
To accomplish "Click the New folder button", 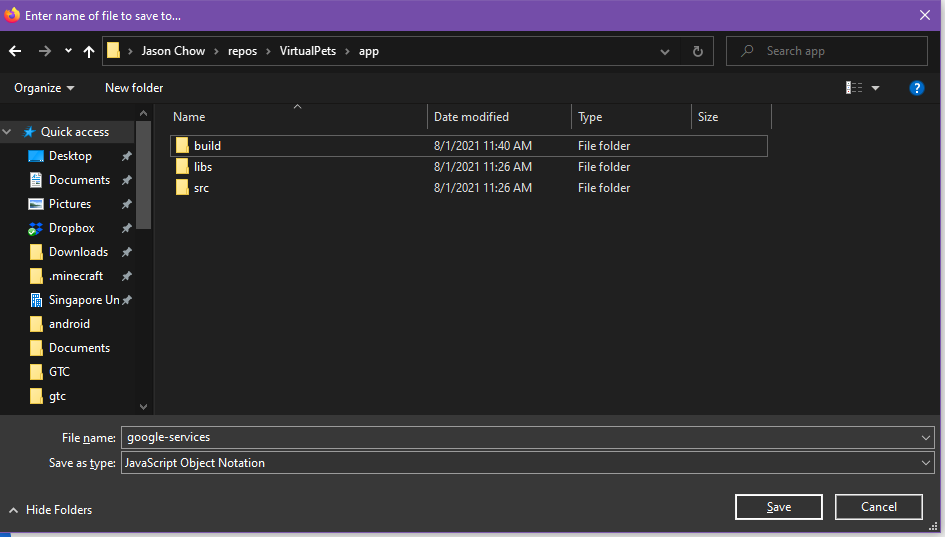I will coord(134,88).
